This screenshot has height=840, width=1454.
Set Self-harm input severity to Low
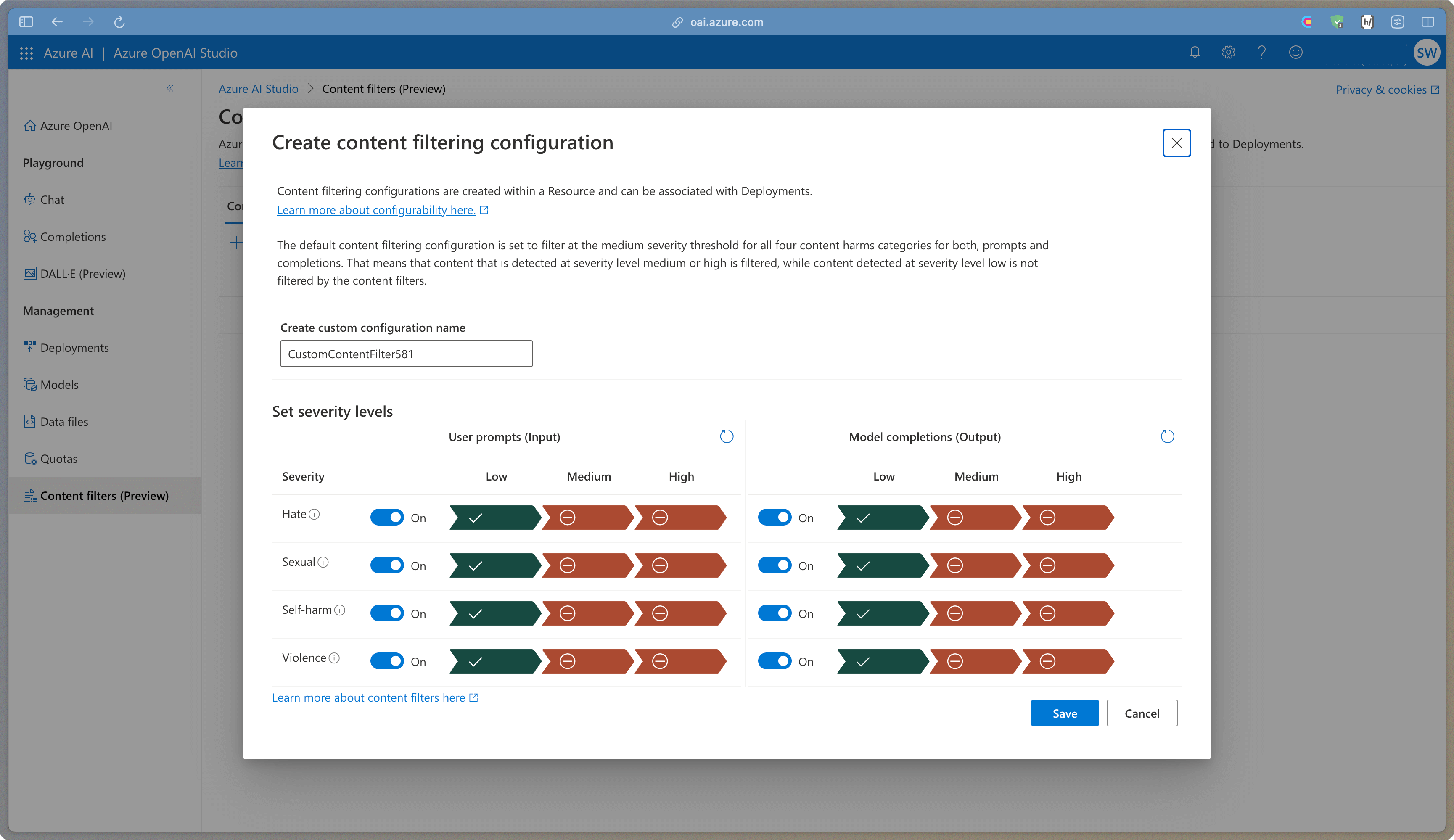coord(495,613)
